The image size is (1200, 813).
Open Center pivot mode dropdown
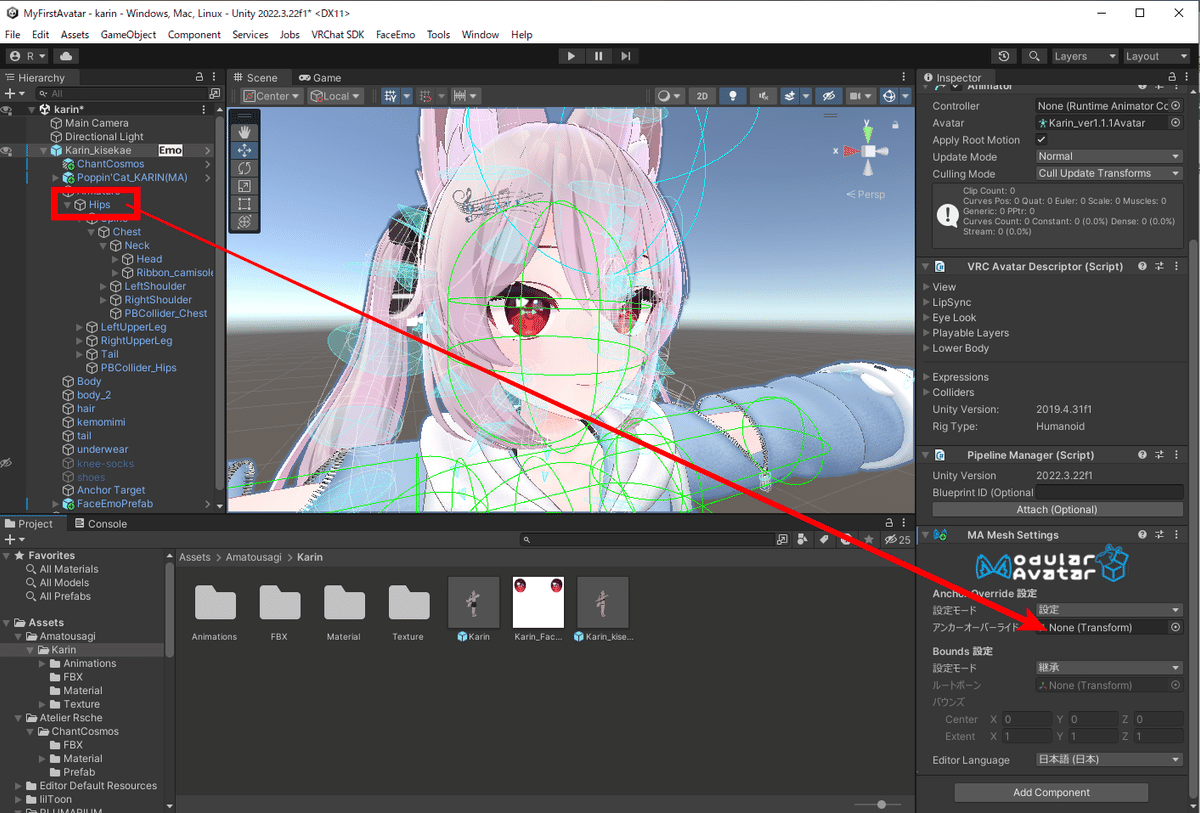[271, 96]
